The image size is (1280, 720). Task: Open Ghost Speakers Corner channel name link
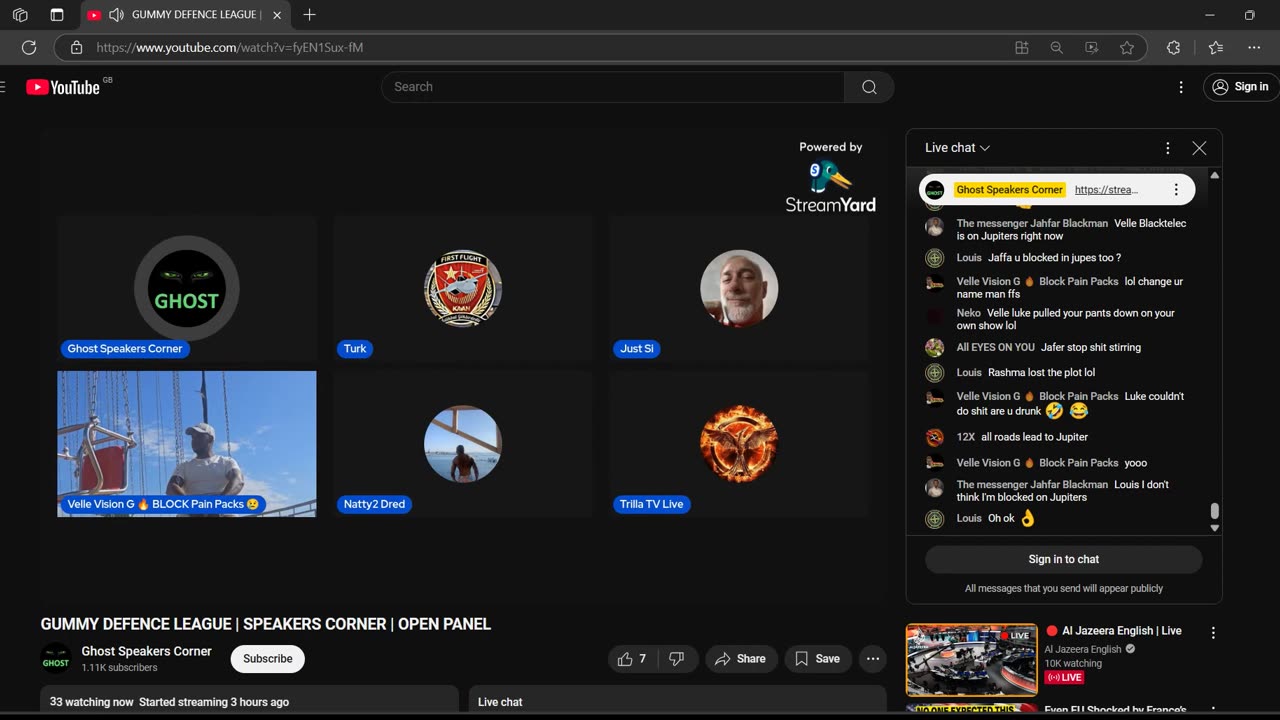click(146, 651)
